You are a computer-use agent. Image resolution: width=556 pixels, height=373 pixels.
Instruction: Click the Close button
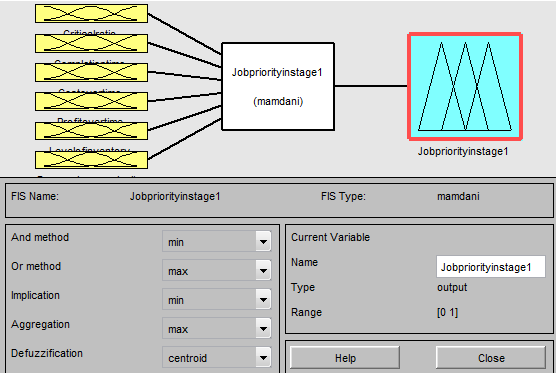[x=491, y=358]
